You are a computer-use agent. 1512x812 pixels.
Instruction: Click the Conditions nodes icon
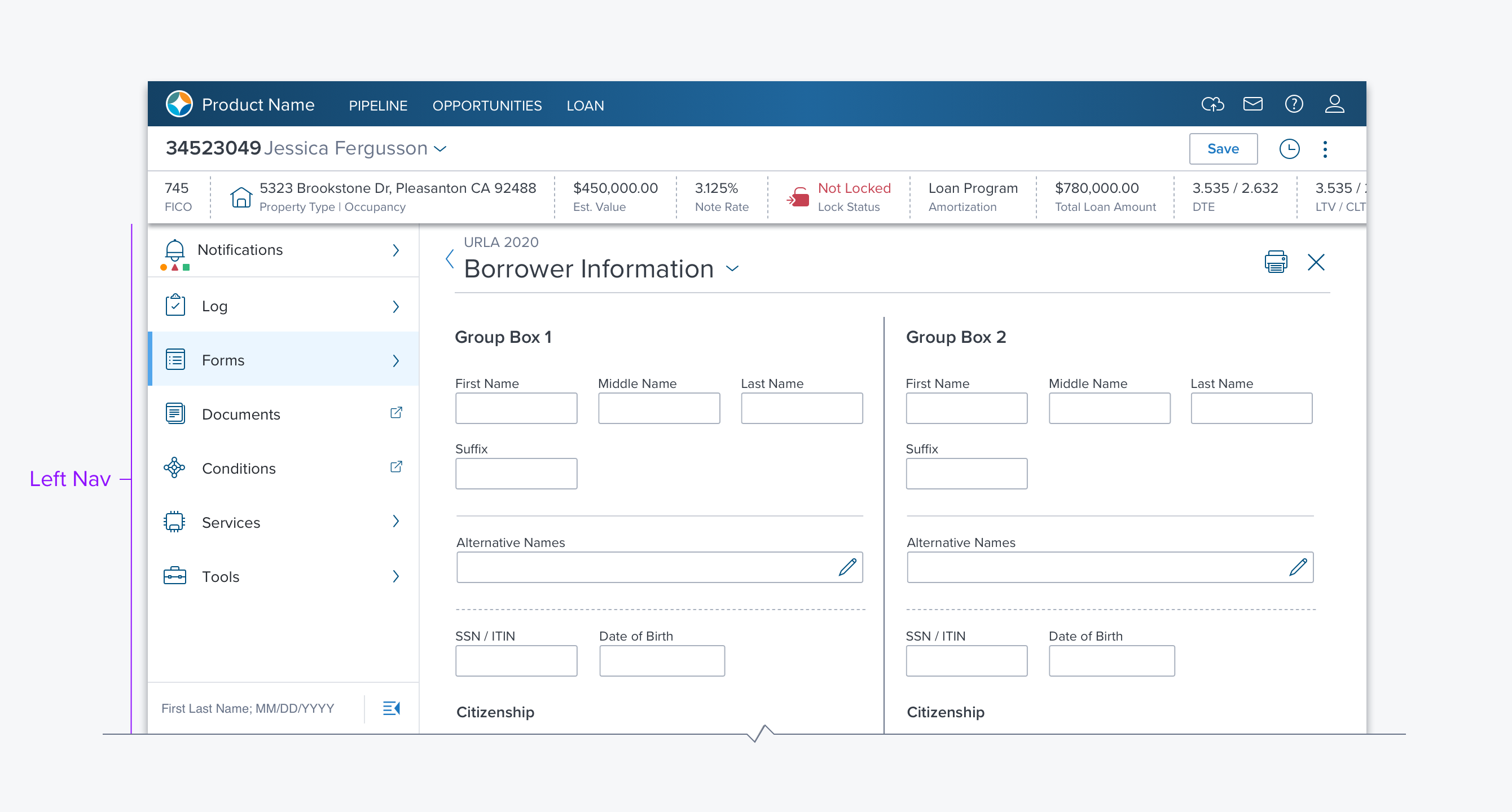point(174,467)
